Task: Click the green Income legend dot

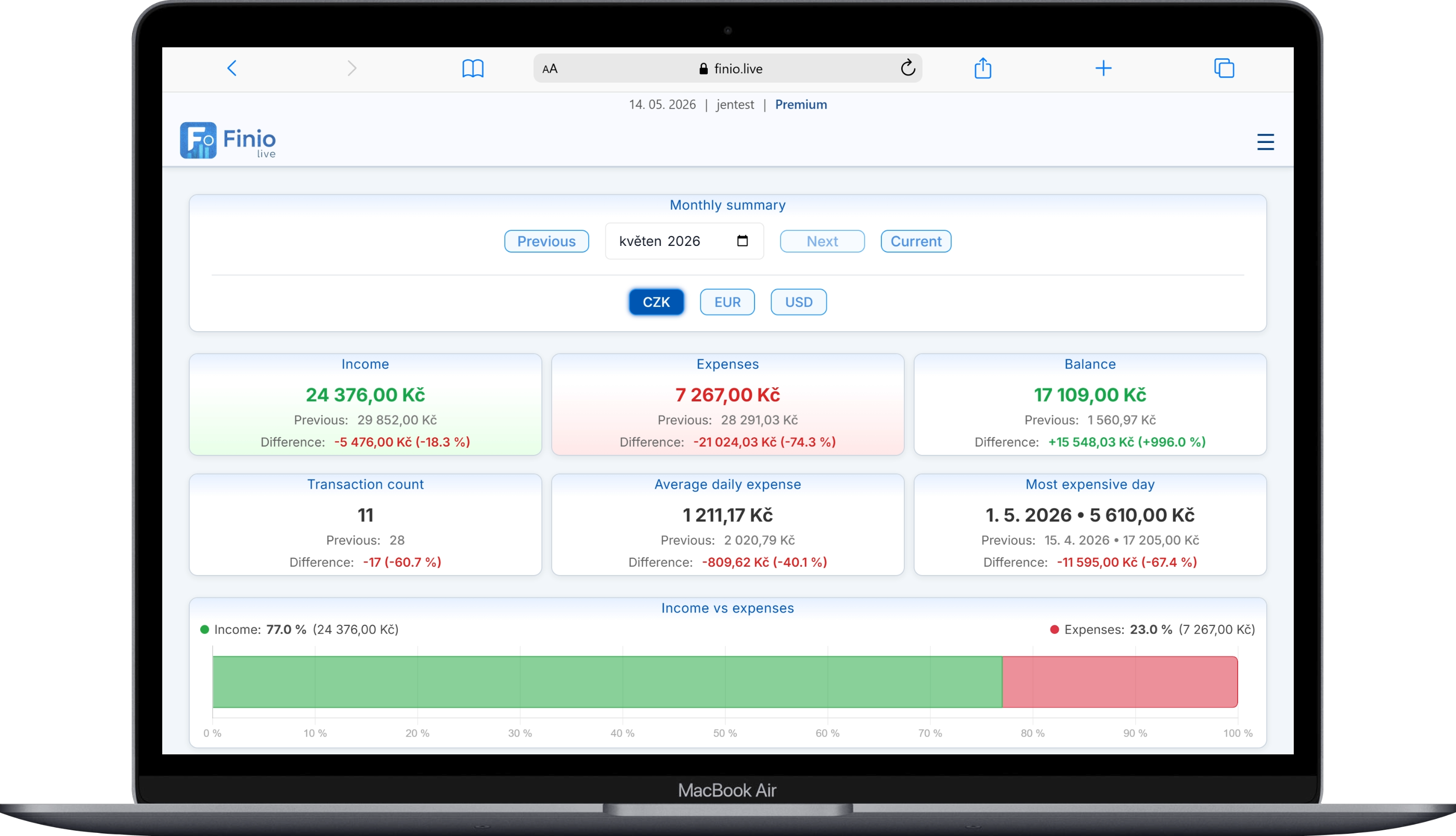Action: point(204,629)
